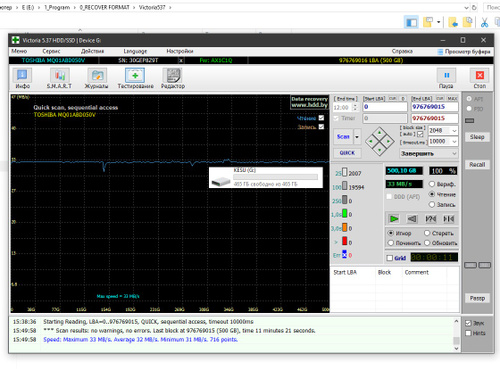Viewport: 500px width, 369px height.
Task: Toggle the Чтение graph checkbox
Action: (x=321, y=118)
